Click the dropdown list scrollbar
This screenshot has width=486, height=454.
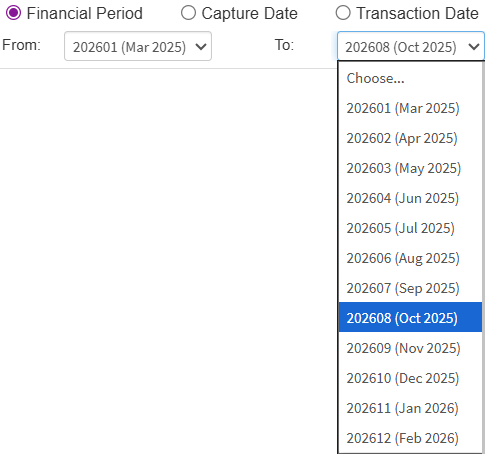483,257
